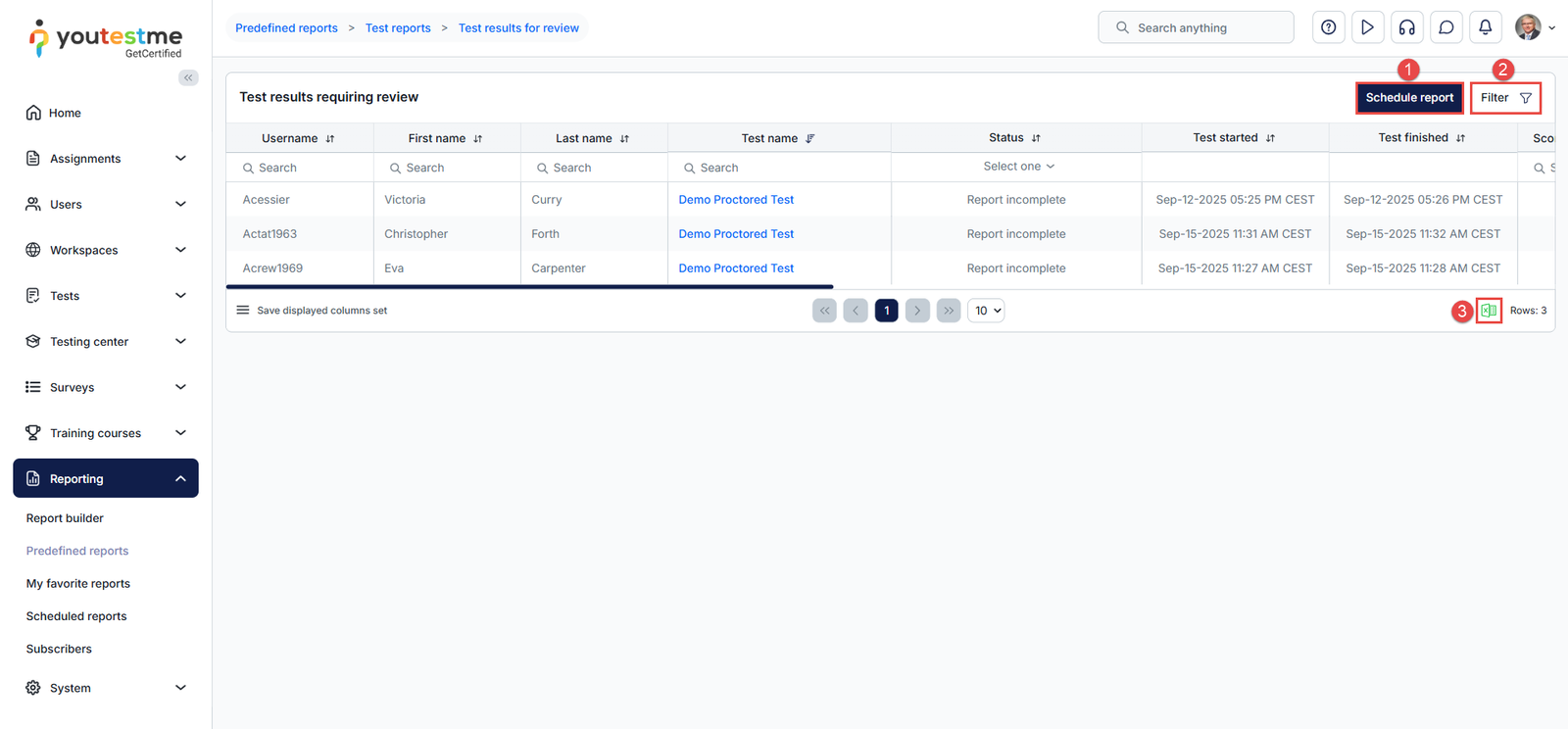Click the Filter button
The height and width of the screenshot is (729, 1568).
tap(1505, 98)
